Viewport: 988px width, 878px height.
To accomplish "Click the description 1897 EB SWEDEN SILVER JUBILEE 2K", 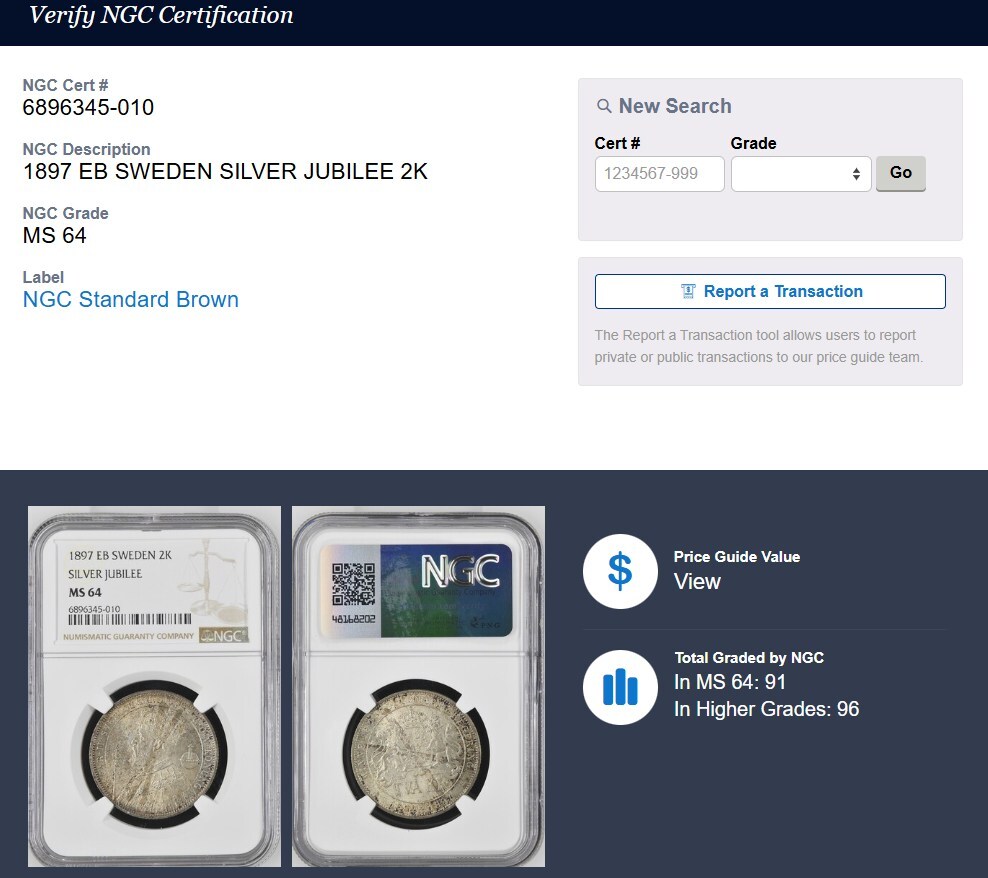I will (226, 171).
